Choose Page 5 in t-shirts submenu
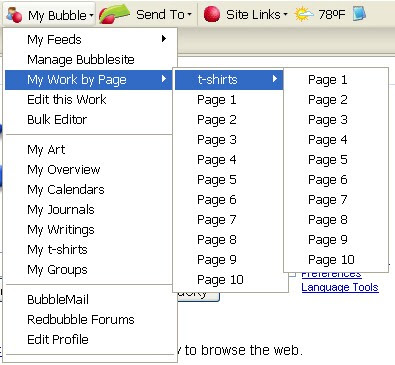 pyautogui.click(x=336, y=160)
